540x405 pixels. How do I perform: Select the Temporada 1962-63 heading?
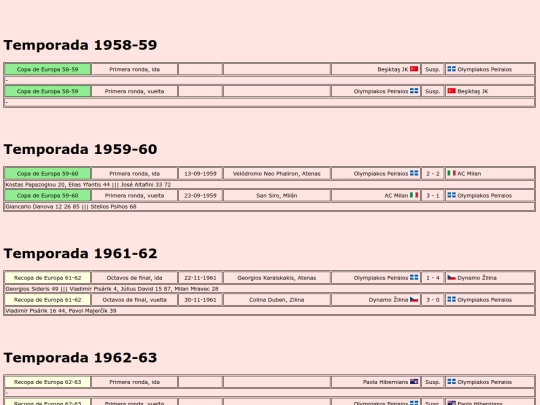click(x=80, y=358)
